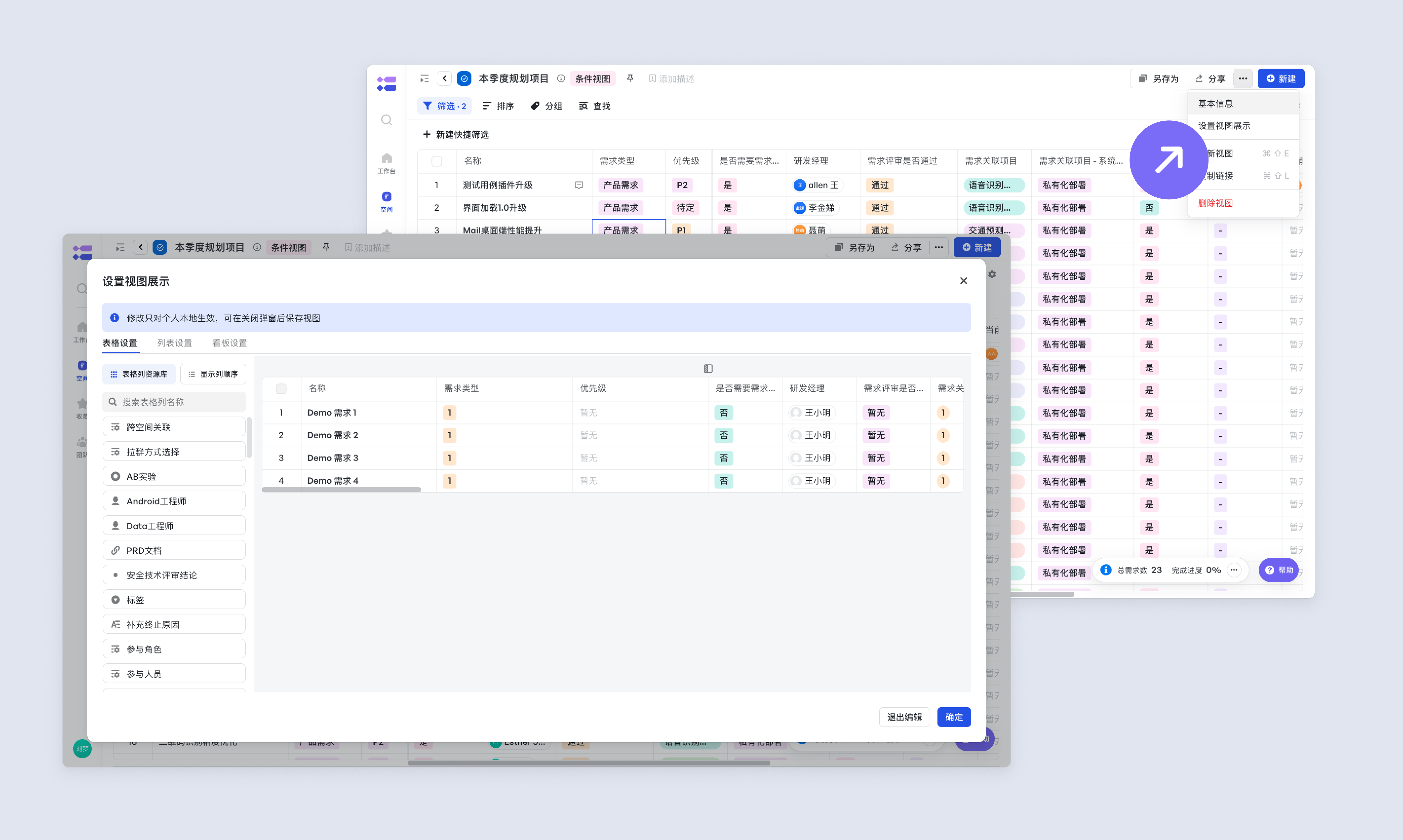The width and height of the screenshot is (1403, 840).
Task: Open the gear settings icon in the dimmed window
Action: [992, 274]
